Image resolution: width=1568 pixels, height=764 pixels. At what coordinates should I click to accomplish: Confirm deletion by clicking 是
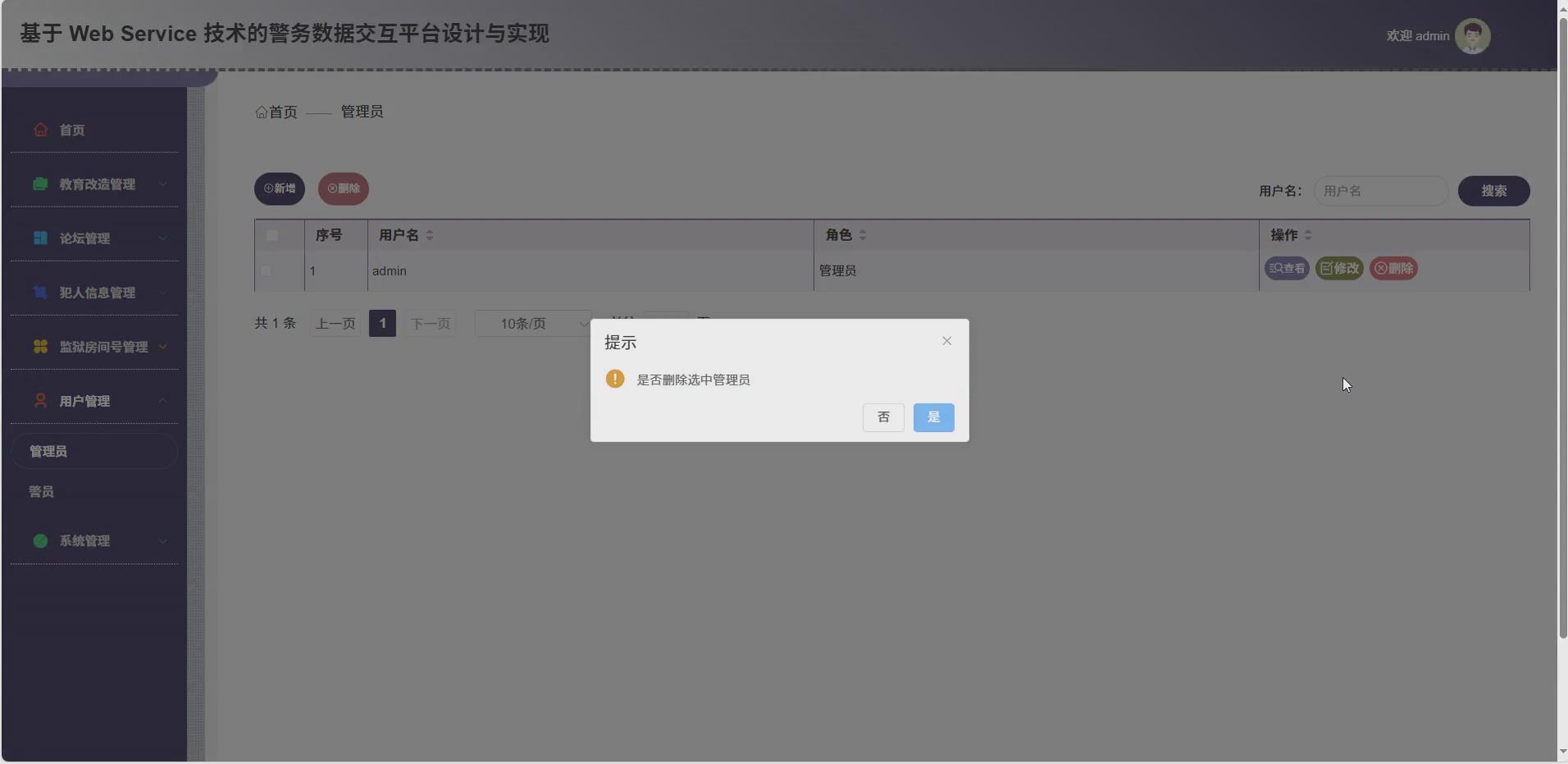933,417
